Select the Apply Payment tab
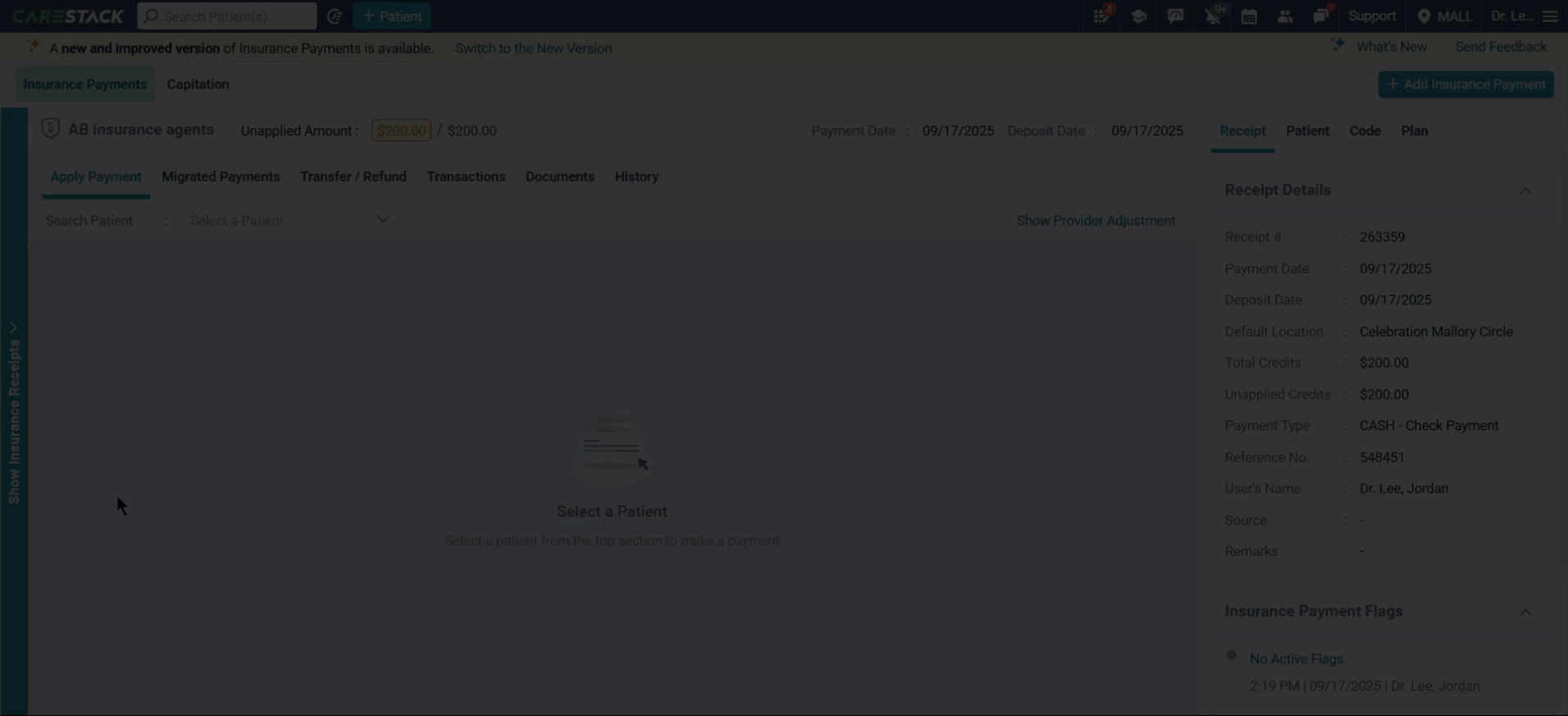The height and width of the screenshot is (716, 1568). click(96, 177)
